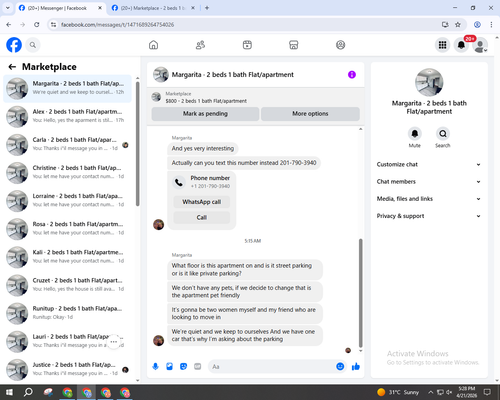
Task: Open the Friends icon in top navigation
Action: click(200, 45)
